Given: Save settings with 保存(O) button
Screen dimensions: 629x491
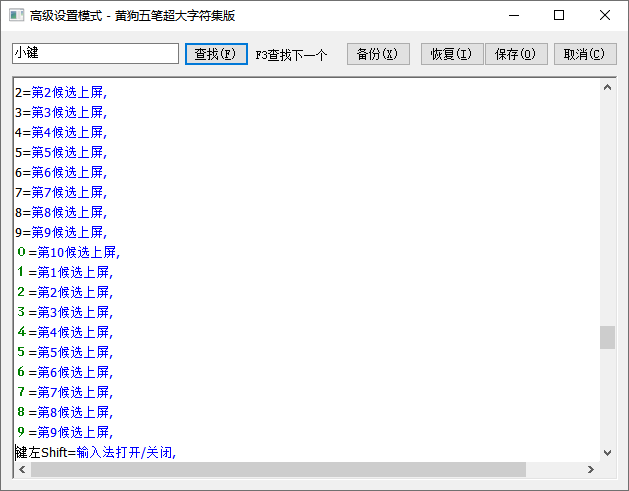Looking at the screenshot, I should click(x=516, y=54).
